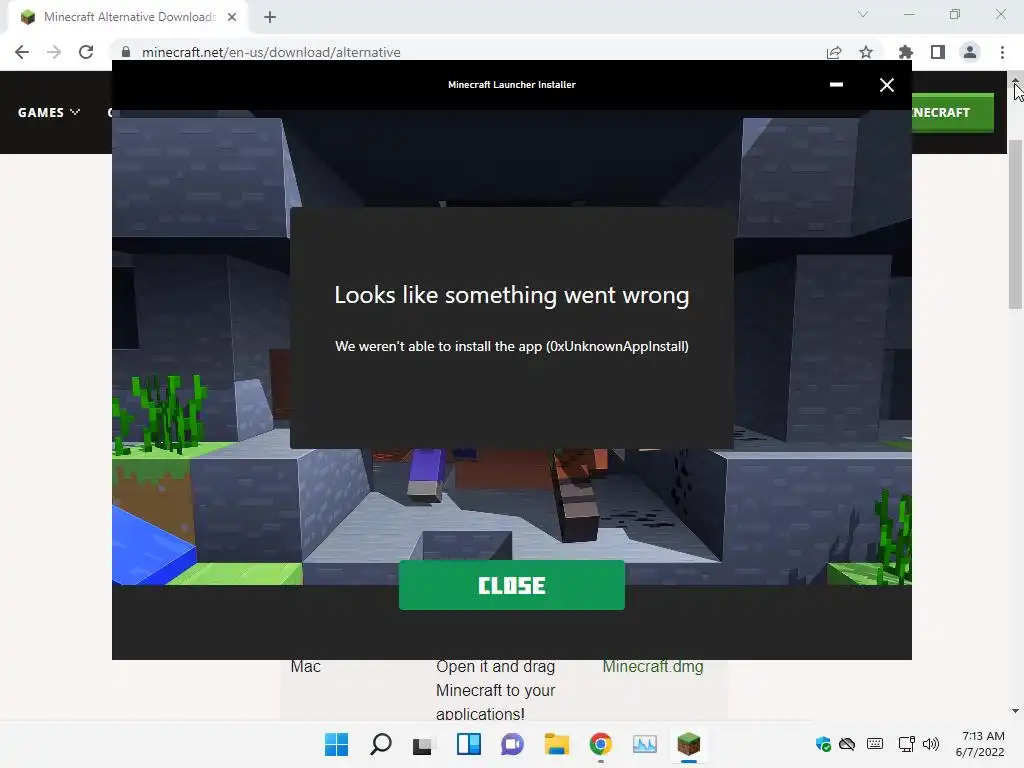View site information padlock icon
Screen dimensions: 1024x768
coord(126,52)
